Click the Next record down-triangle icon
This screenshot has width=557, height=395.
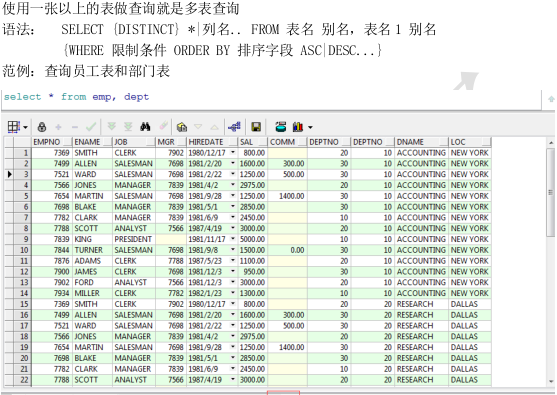198,126
